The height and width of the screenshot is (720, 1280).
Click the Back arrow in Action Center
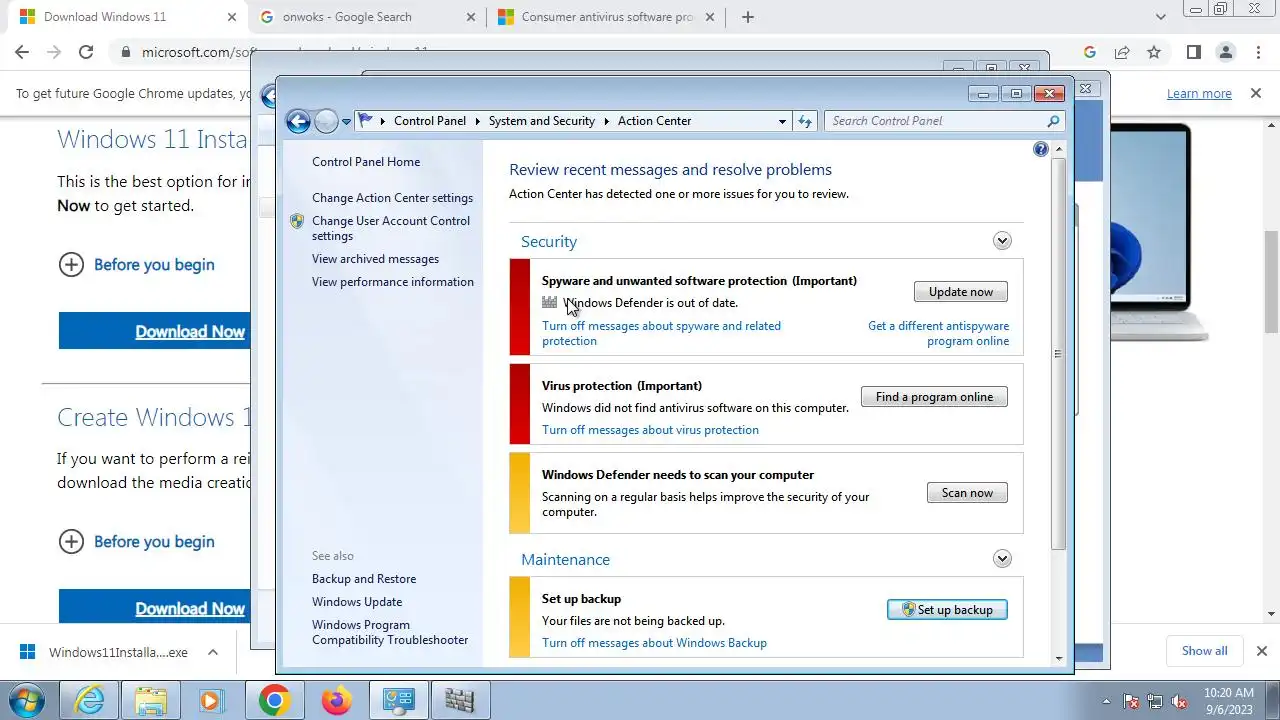[298, 121]
